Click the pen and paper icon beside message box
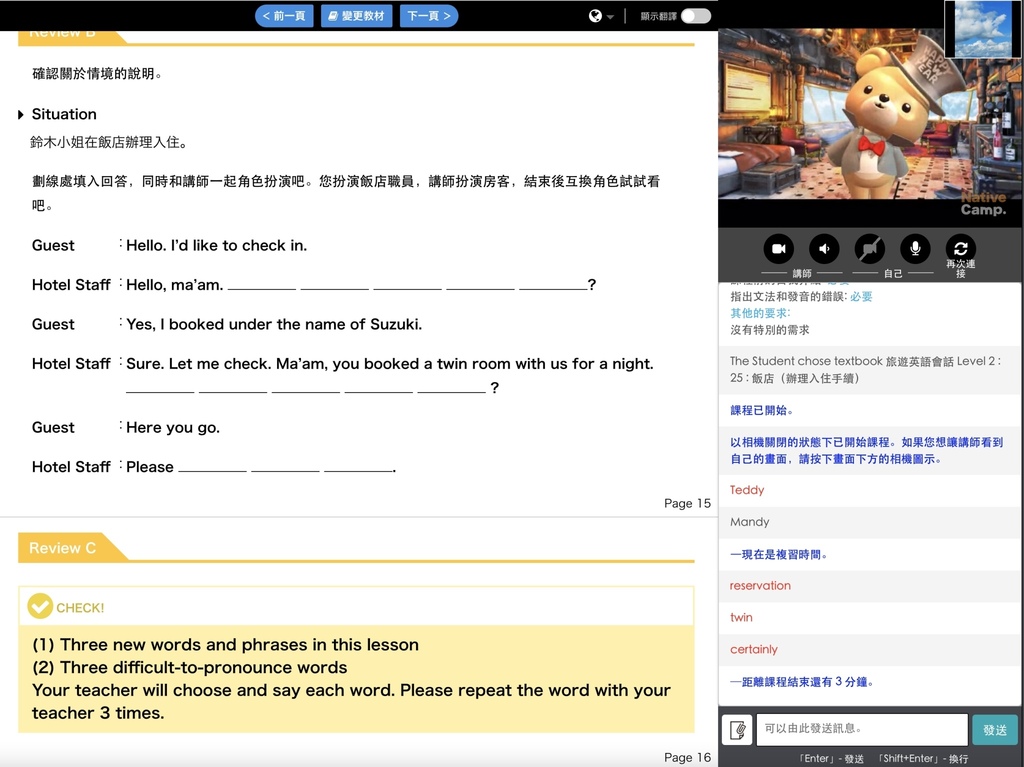 coord(737,730)
